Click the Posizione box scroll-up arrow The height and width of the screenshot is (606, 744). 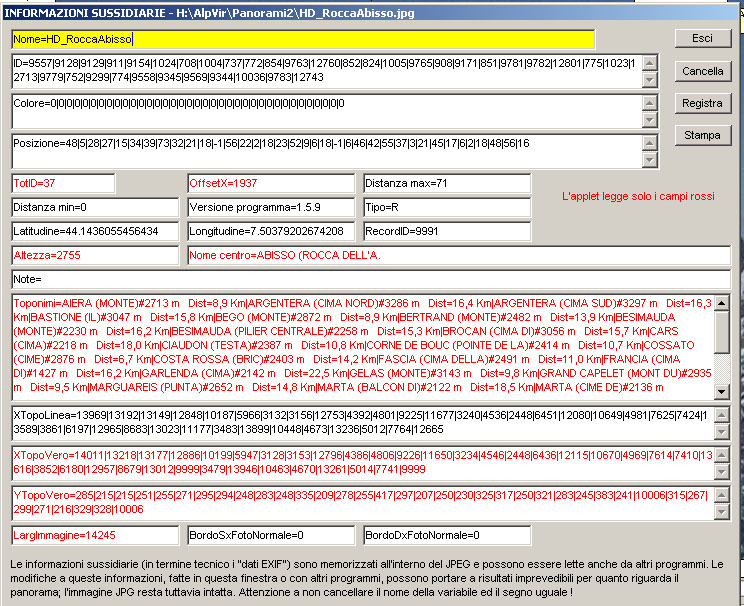(650, 142)
